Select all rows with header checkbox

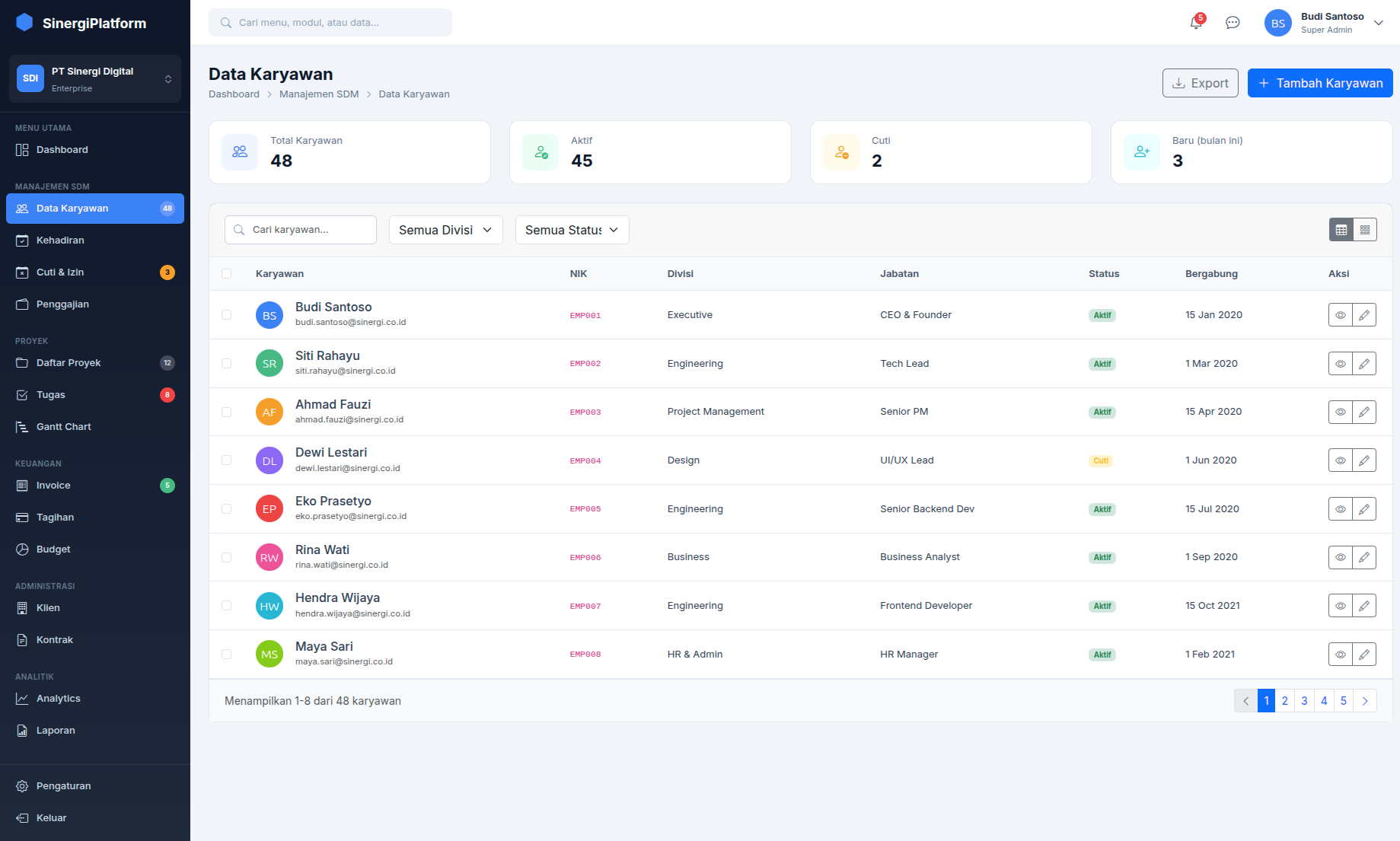tap(226, 274)
